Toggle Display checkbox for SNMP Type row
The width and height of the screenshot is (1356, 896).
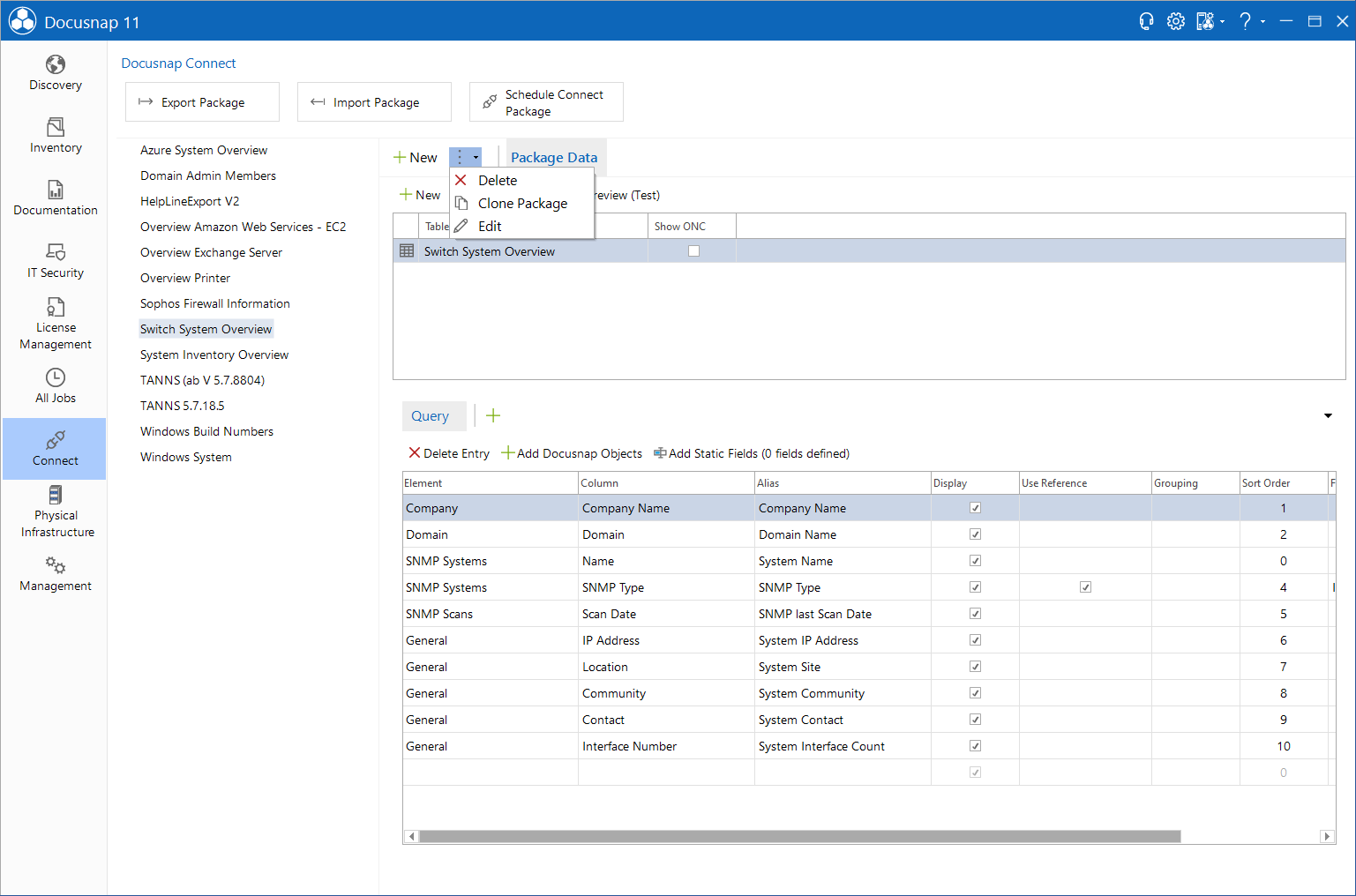point(975,587)
